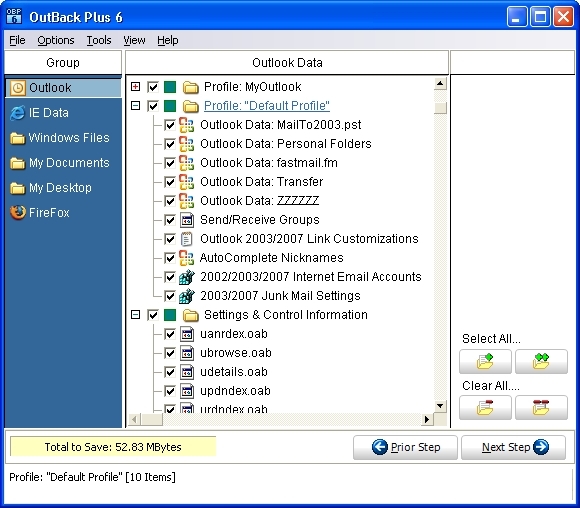Toggle the Junk Mail Settings checkbox

[170, 296]
